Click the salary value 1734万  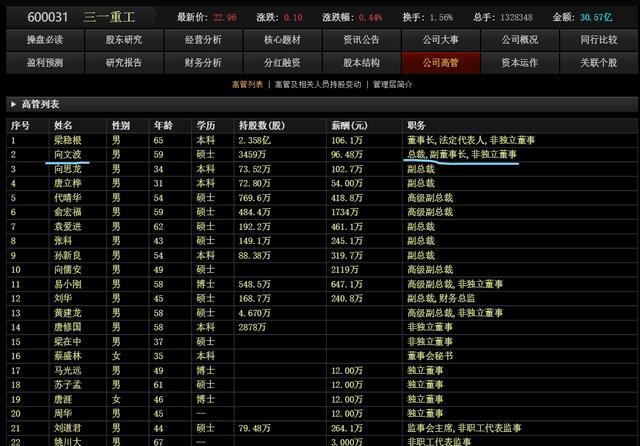coord(345,212)
